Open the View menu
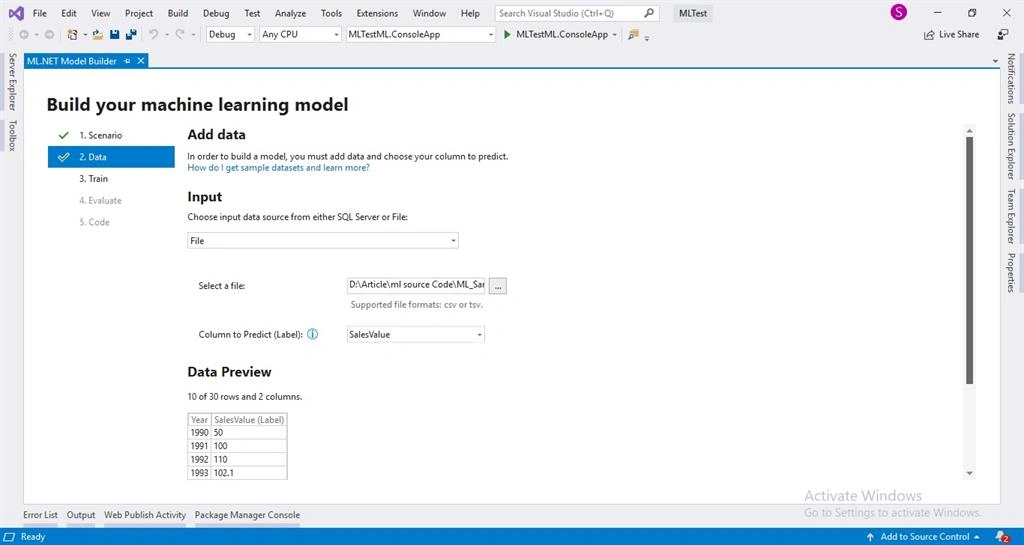 [101, 13]
